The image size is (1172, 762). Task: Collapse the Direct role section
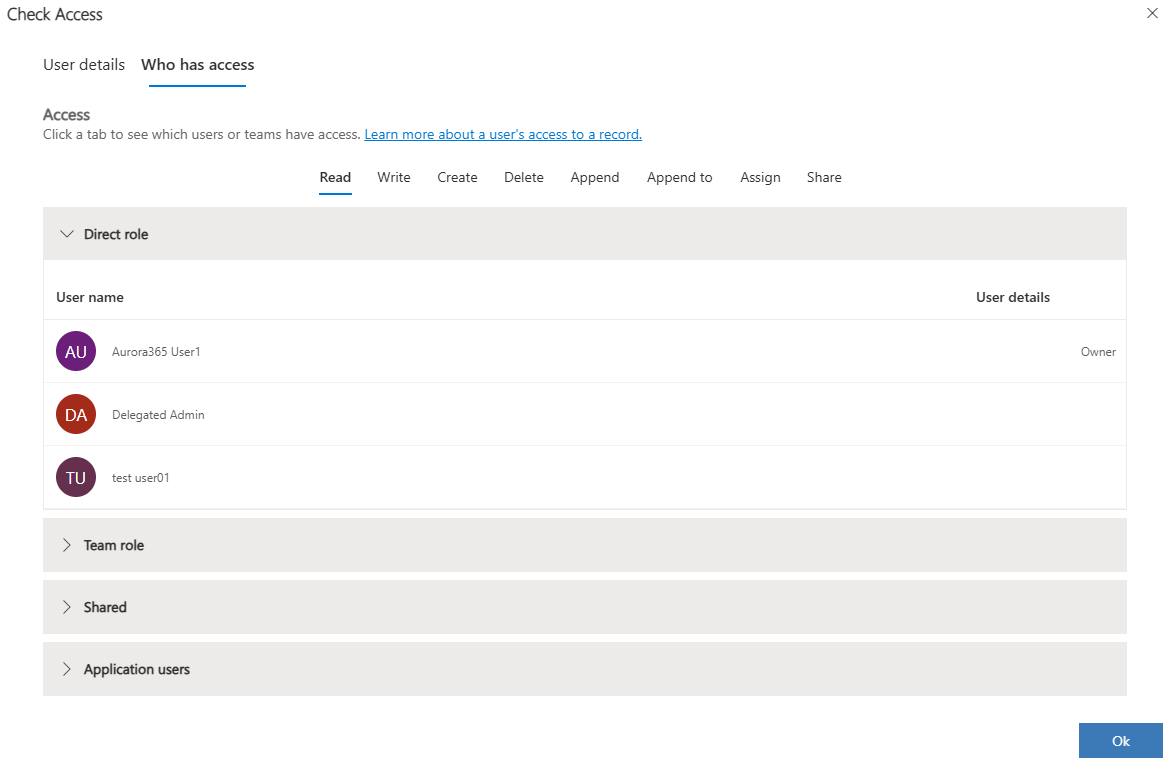point(67,233)
